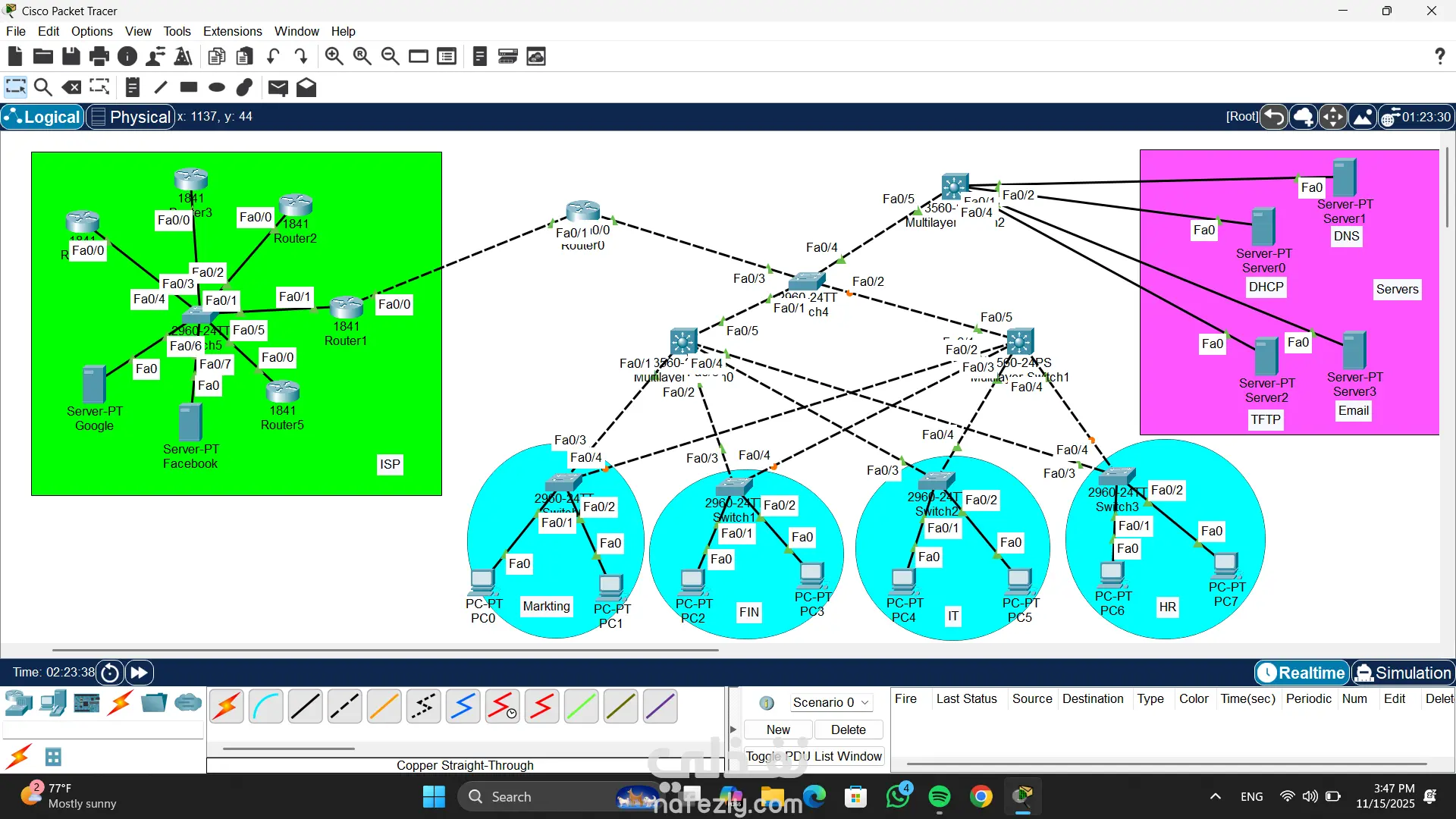Click Add Simple PDU envelope icon
This screenshot has width=1456, height=819.
tap(278, 87)
